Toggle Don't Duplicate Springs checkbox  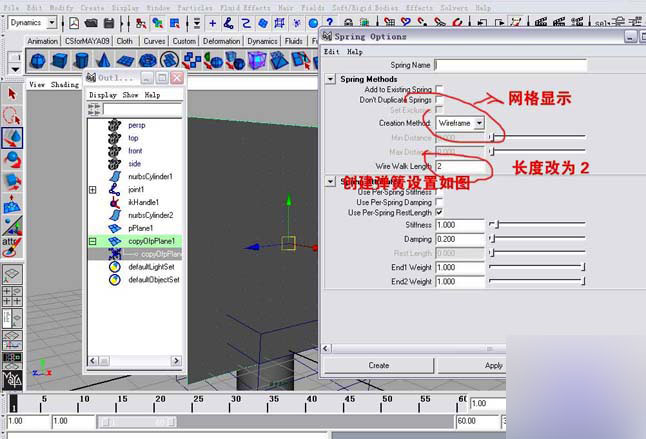point(440,100)
